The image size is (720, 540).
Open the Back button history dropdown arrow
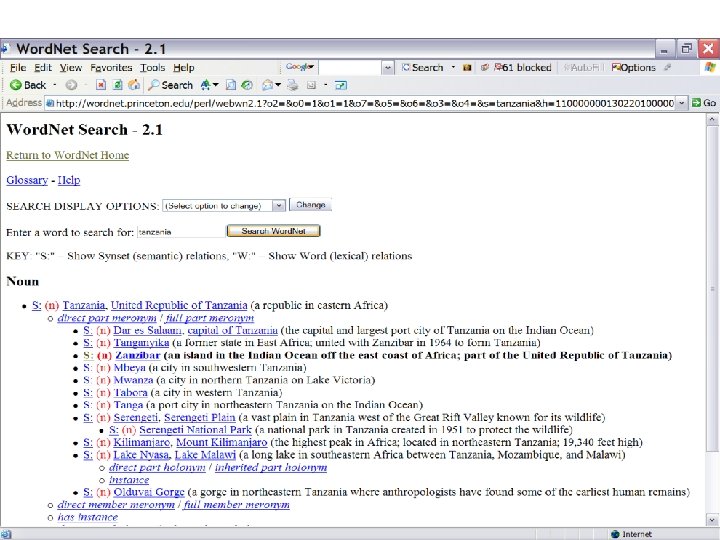[x=55, y=85]
